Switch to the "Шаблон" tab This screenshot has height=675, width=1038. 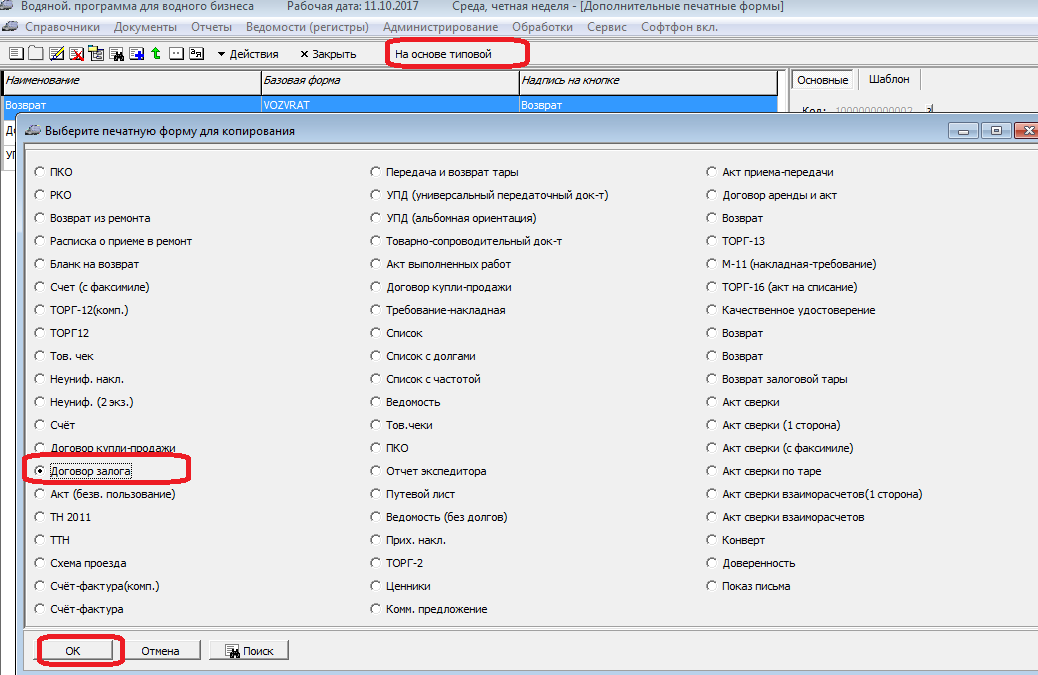coord(889,80)
